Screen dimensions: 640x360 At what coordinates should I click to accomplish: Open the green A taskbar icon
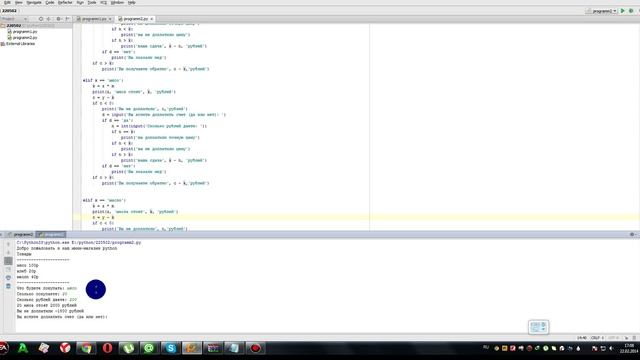[23, 348]
